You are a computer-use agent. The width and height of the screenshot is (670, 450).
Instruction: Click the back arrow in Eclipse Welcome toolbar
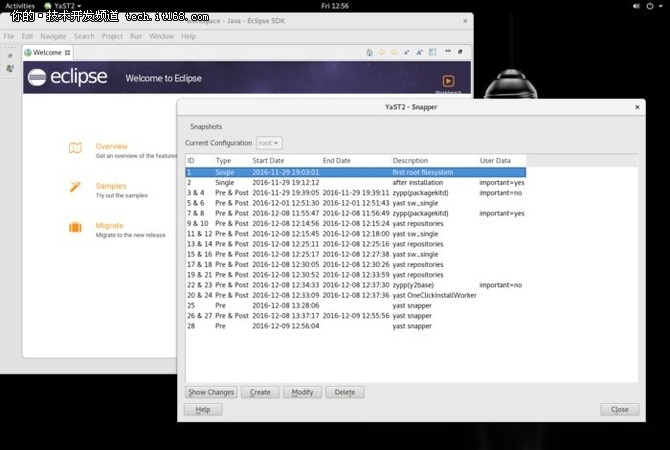(x=382, y=52)
